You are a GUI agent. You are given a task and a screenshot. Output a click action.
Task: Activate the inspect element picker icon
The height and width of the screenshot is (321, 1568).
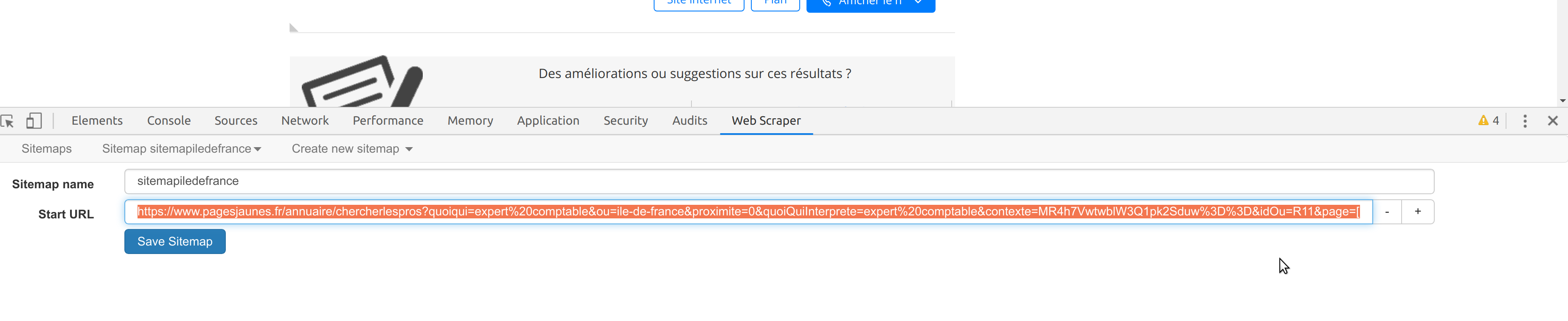tap(8, 121)
